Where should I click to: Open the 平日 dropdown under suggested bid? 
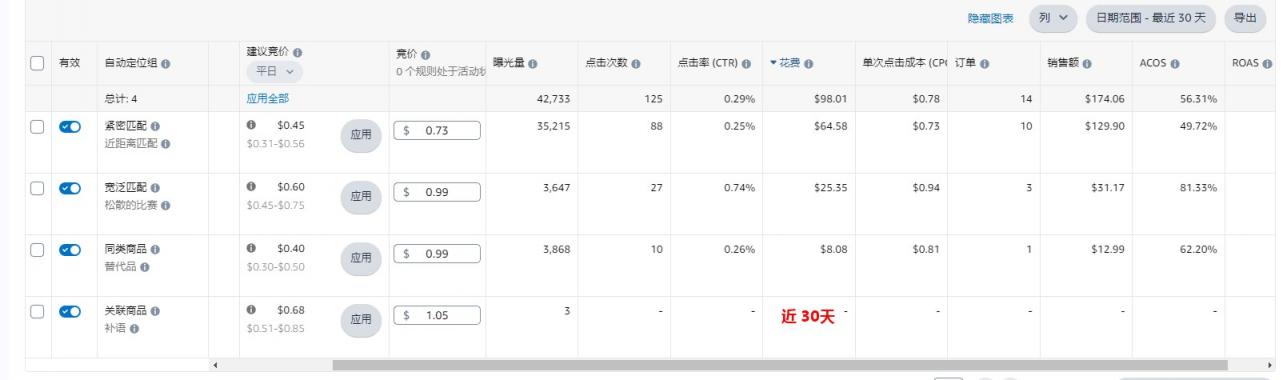275,72
